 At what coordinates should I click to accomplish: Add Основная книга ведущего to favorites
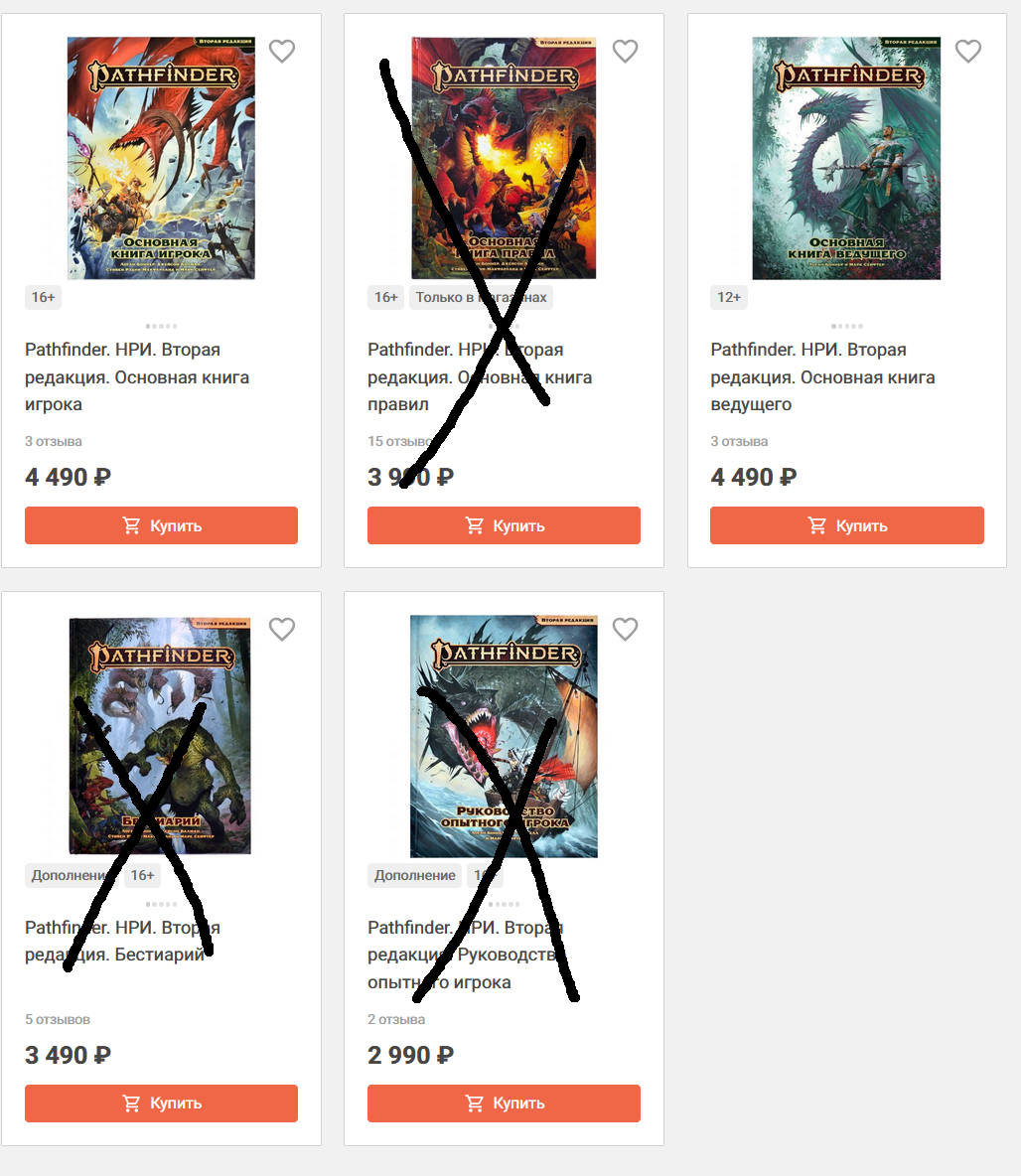967,51
